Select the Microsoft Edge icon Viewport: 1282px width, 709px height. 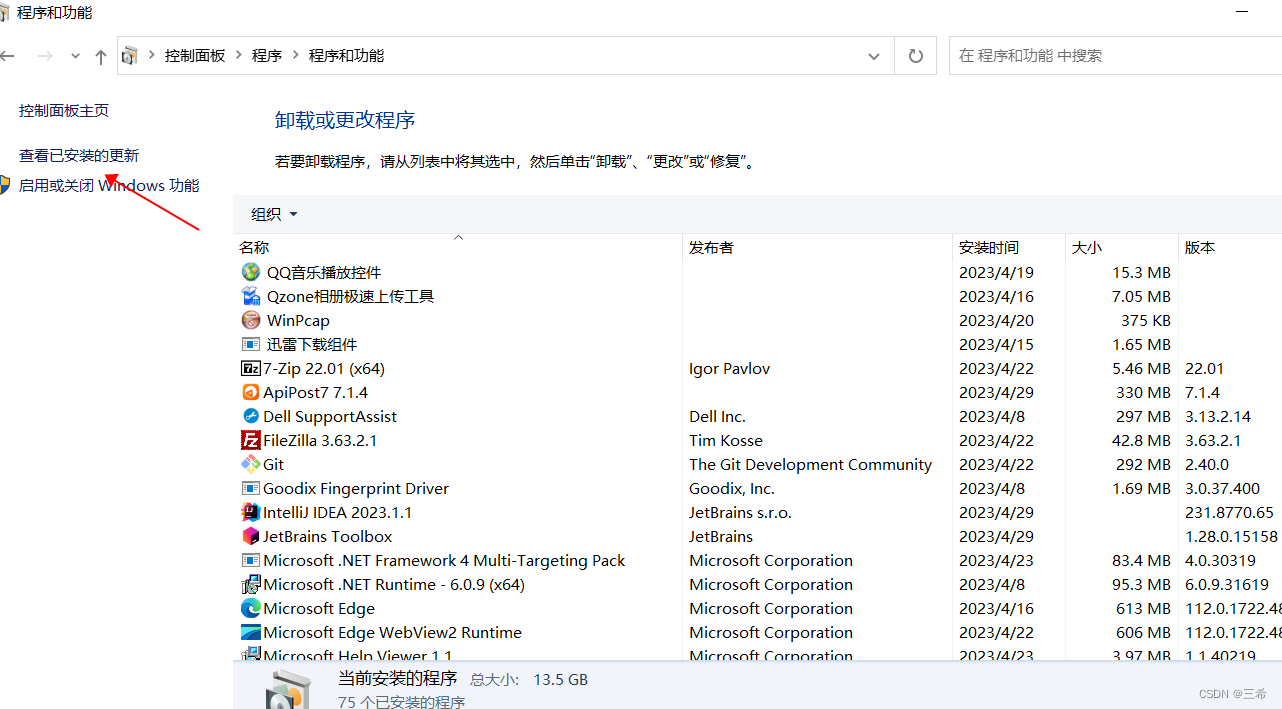[x=251, y=608]
